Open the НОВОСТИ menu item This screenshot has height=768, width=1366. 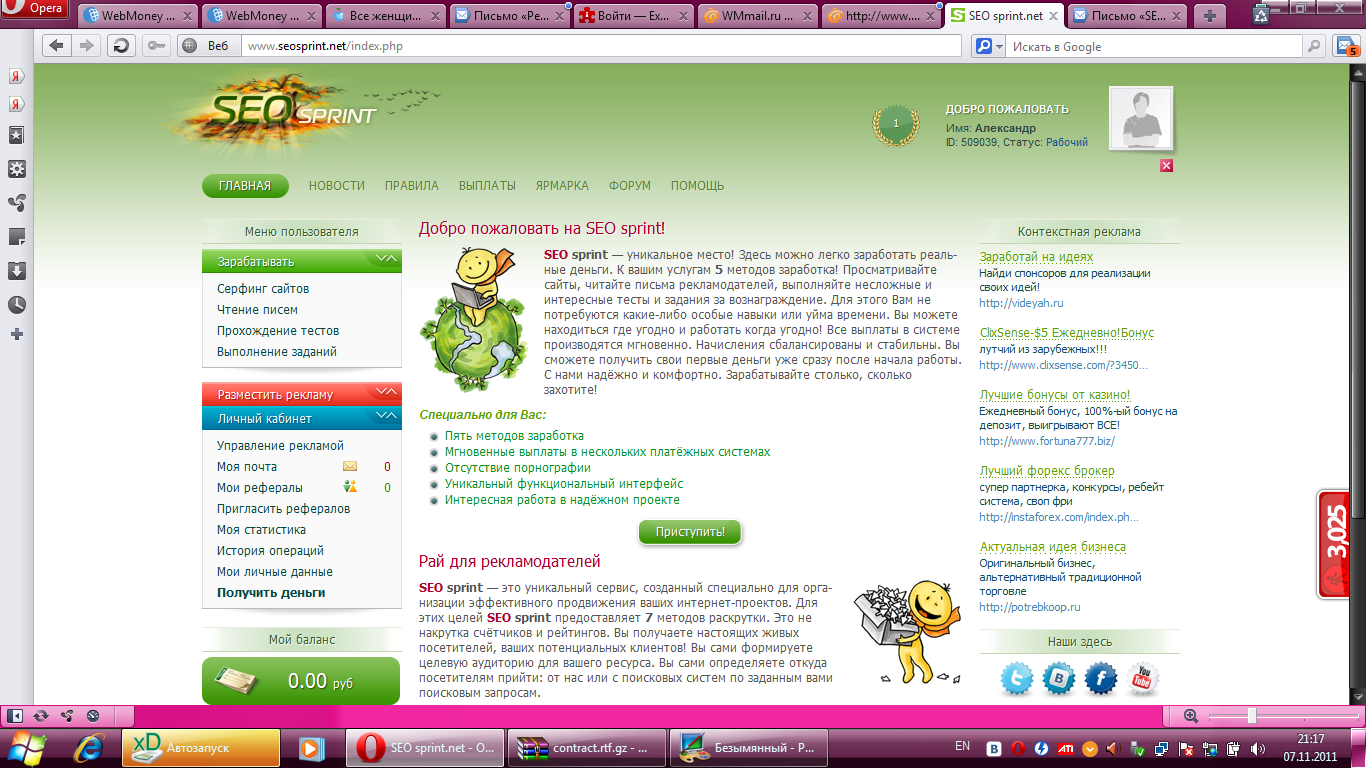(x=337, y=186)
